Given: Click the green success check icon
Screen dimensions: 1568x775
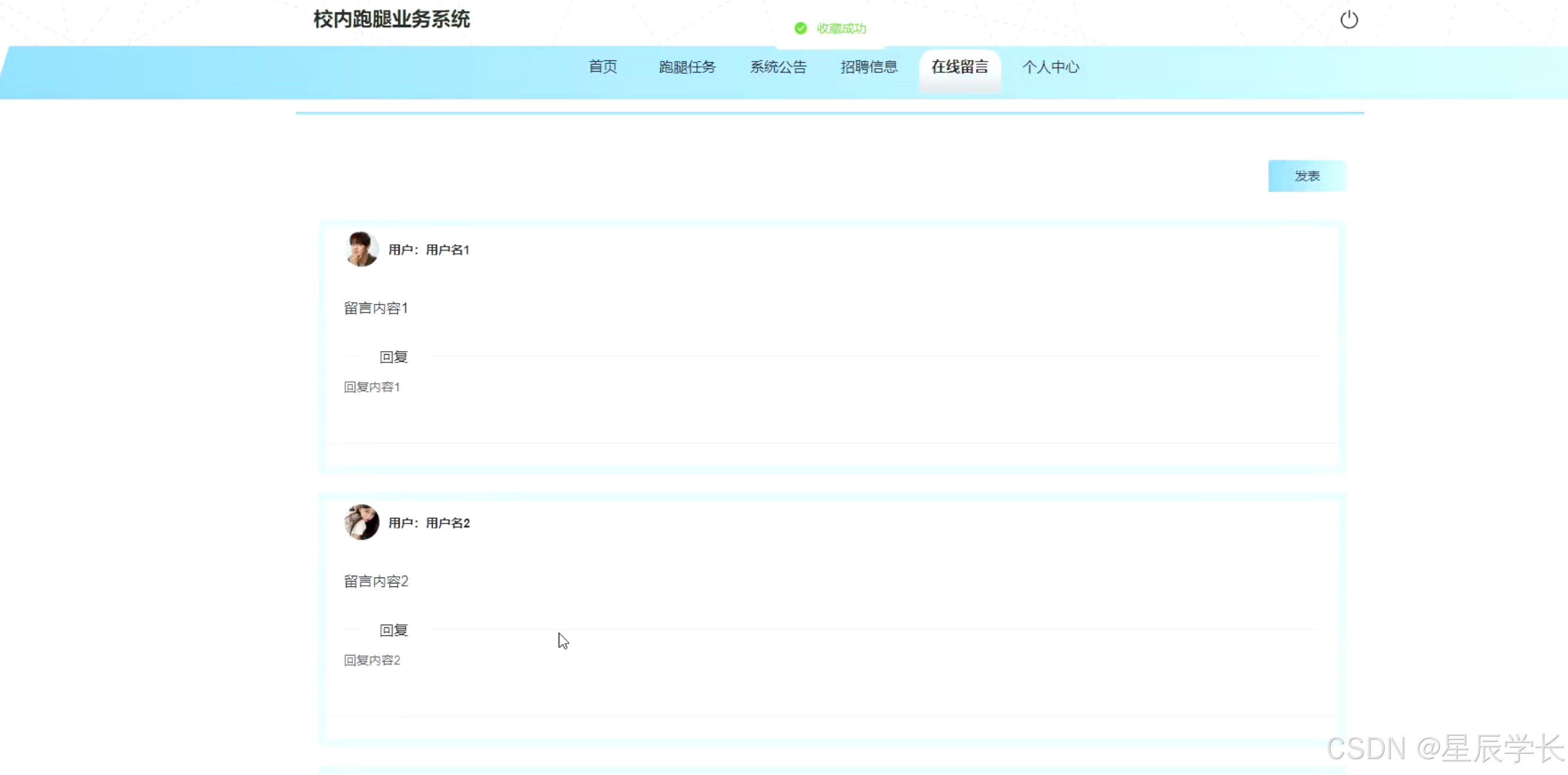Looking at the screenshot, I should pos(800,28).
